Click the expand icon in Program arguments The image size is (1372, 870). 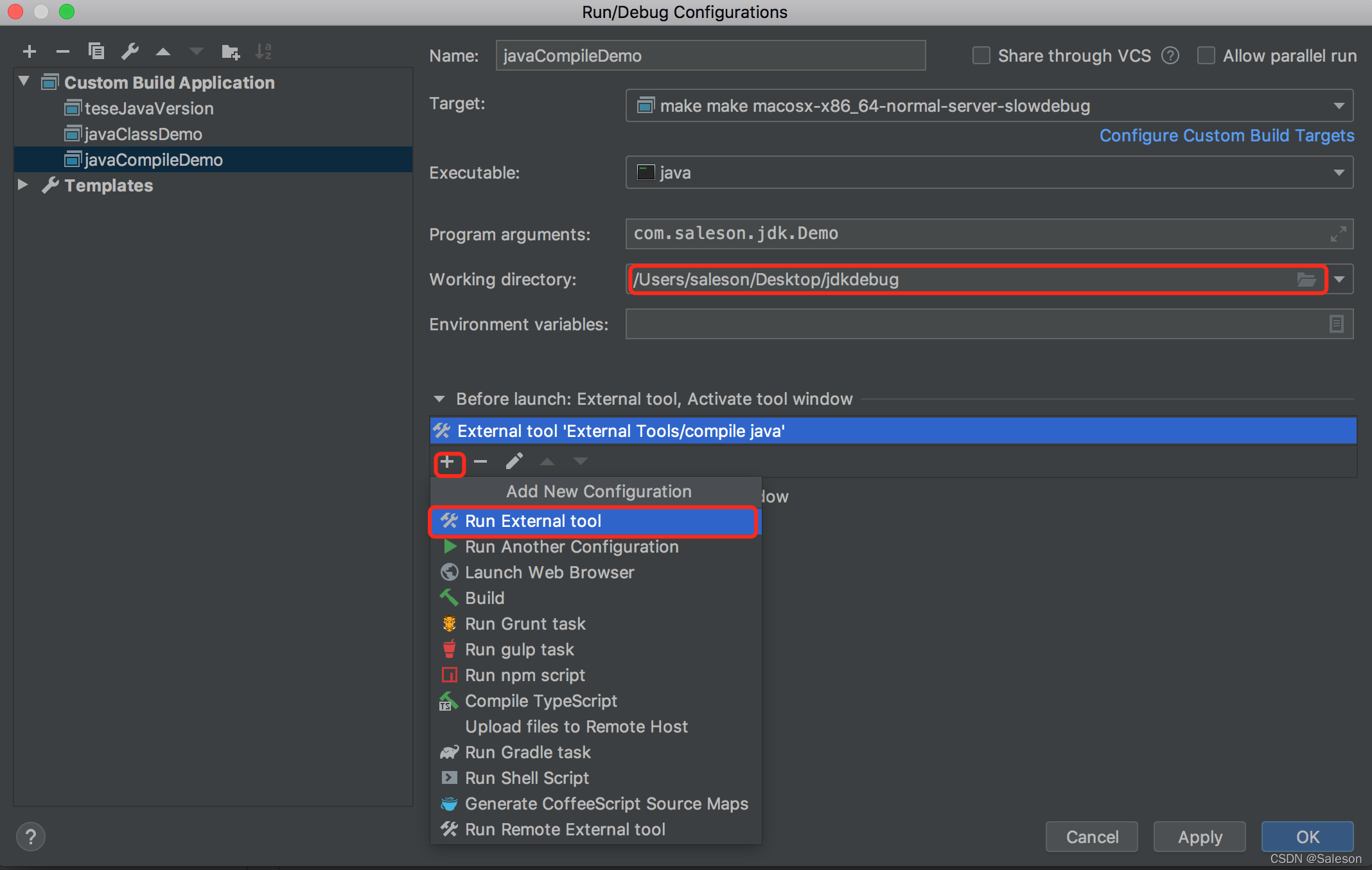1338,234
